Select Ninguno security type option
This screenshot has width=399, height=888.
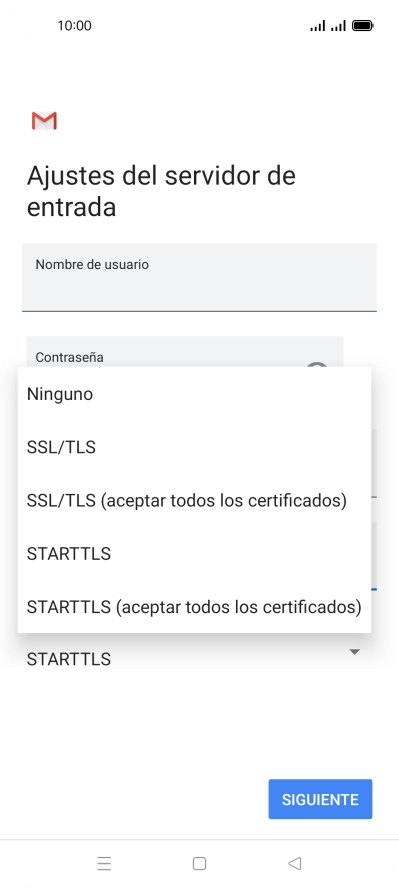point(194,394)
